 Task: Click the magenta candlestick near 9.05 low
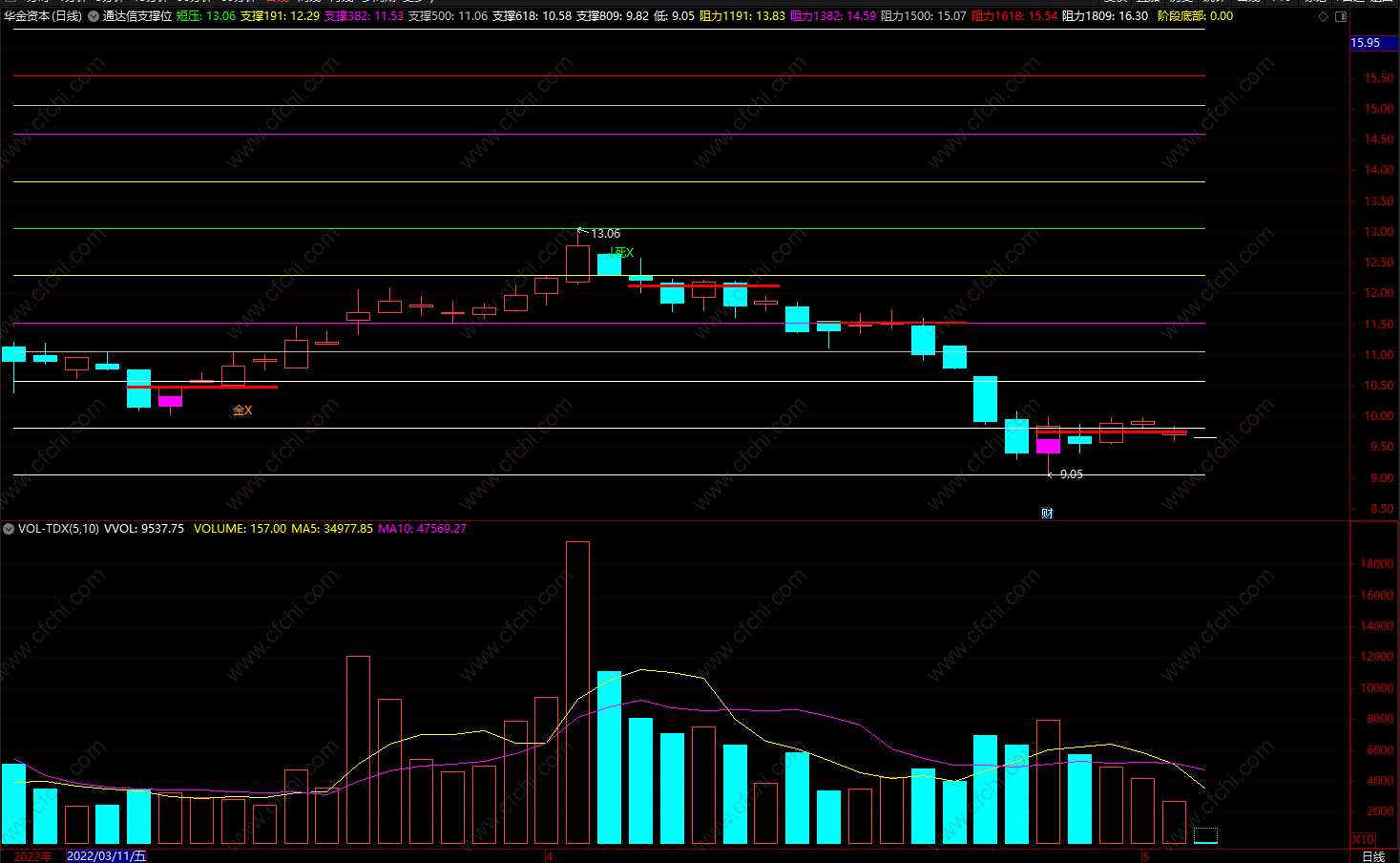point(1048,447)
